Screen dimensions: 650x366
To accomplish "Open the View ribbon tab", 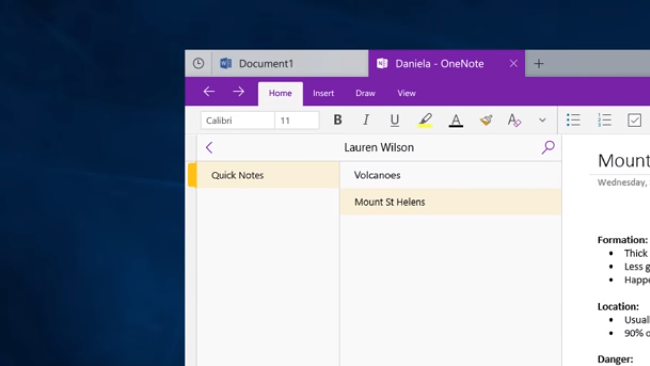I will [406, 93].
